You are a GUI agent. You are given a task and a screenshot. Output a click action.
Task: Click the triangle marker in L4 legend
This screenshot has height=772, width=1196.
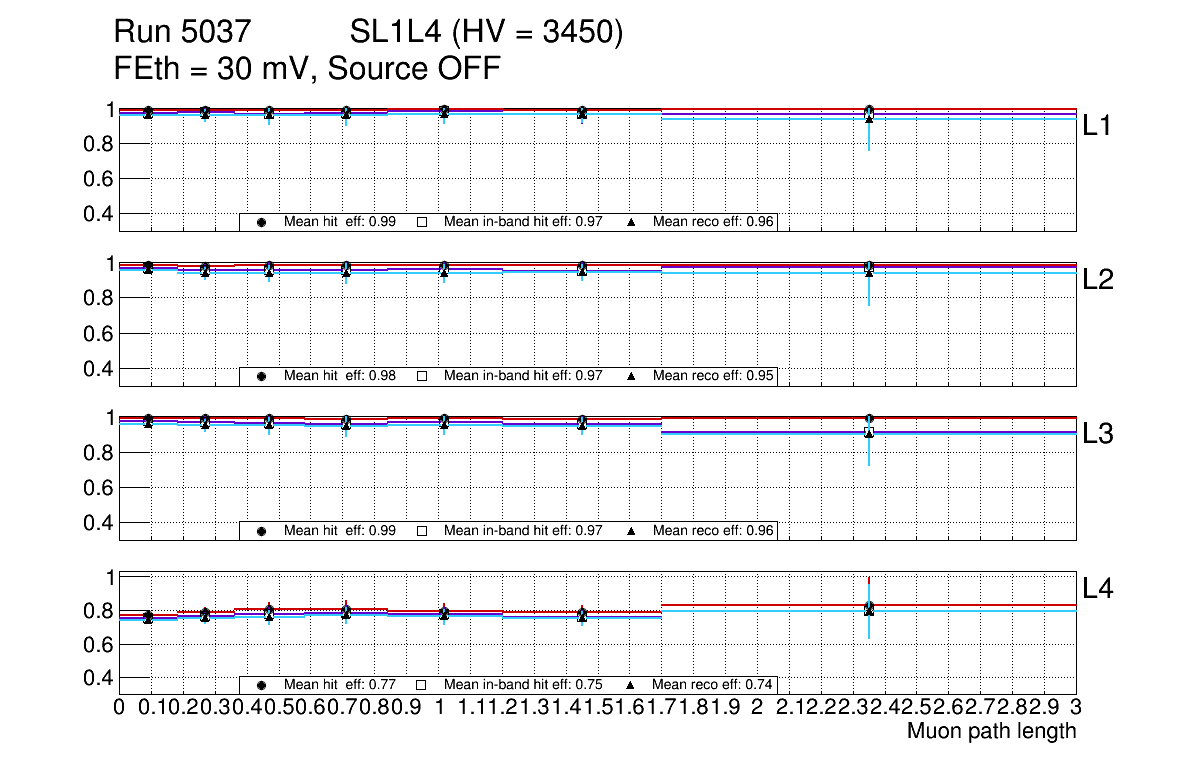[x=631, y=685]
